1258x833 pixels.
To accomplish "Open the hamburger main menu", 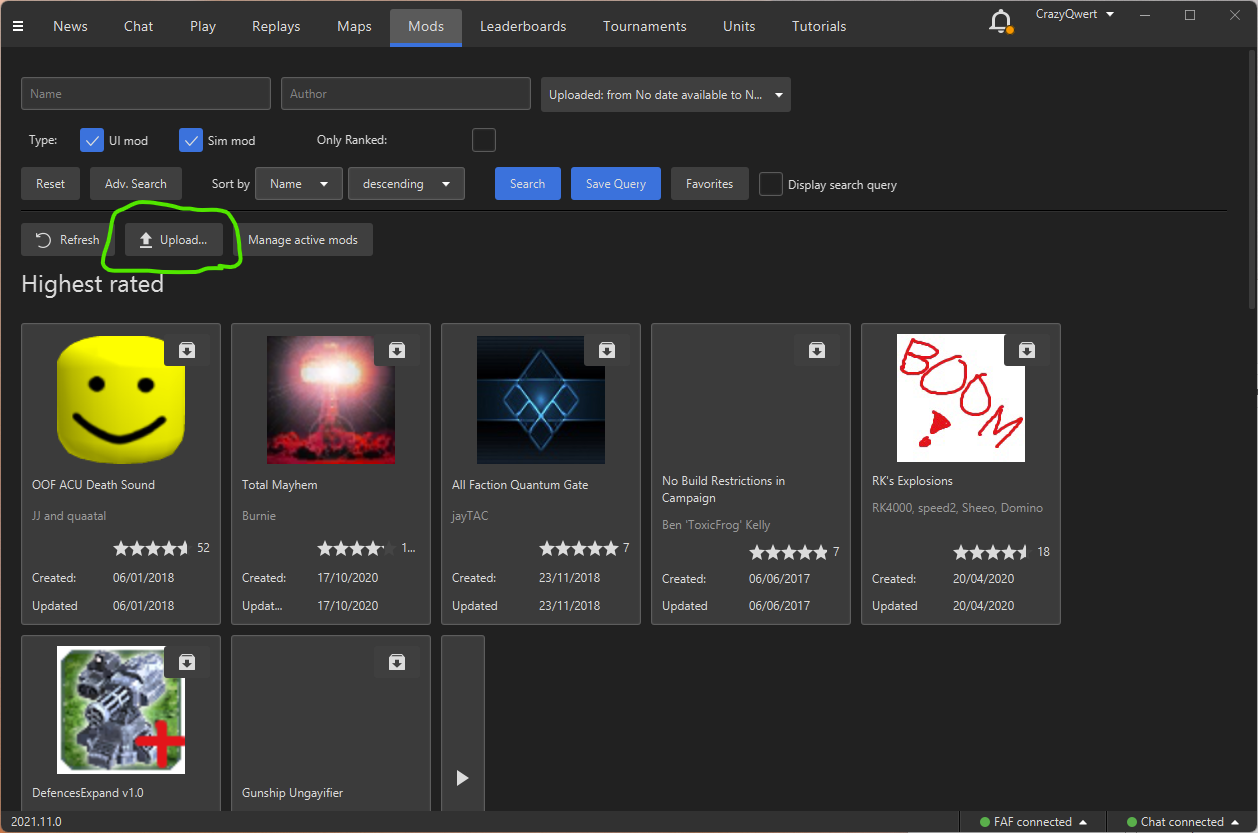I will [x=17, y=26].
